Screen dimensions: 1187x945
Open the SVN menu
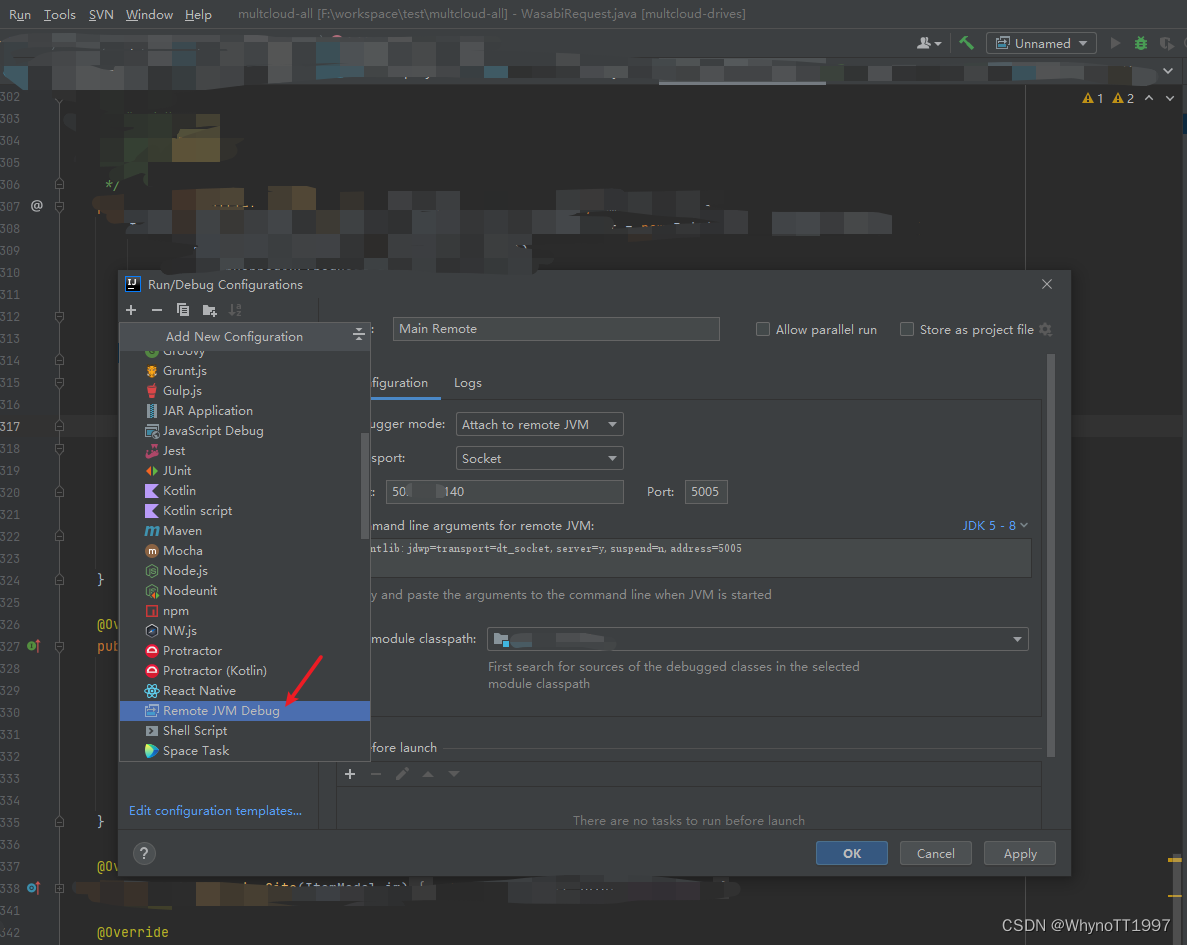click(x=101, y=14)
